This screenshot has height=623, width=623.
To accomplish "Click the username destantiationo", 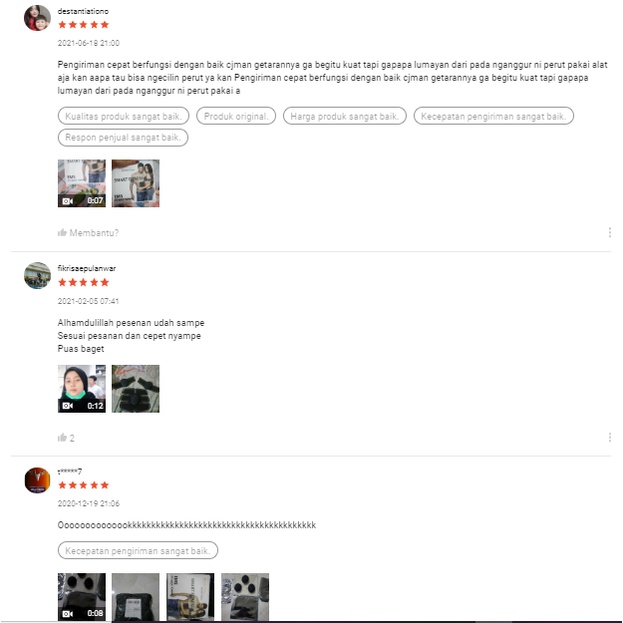I will (x=83, y=11).
